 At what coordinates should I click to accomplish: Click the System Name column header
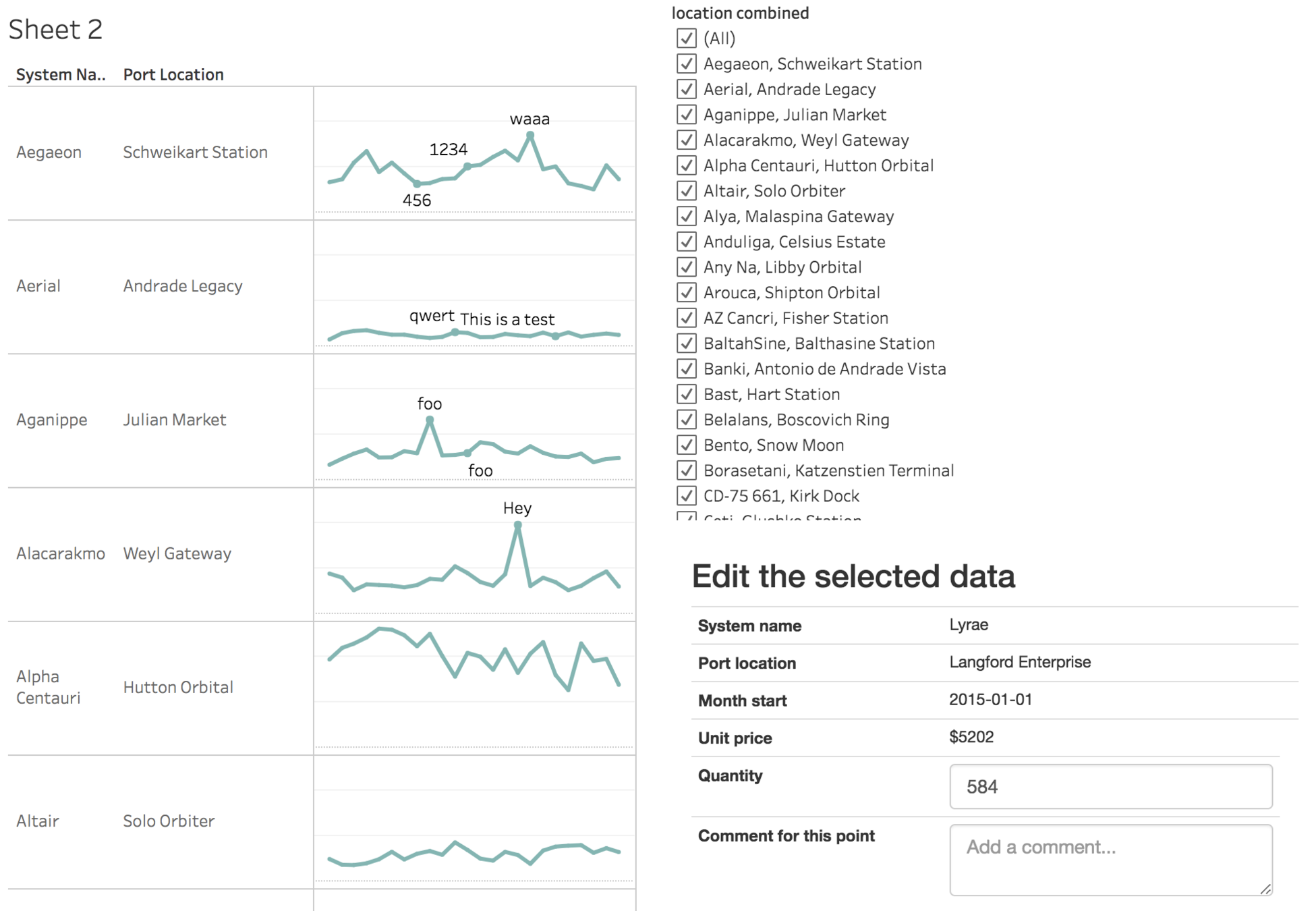(61, 75)
